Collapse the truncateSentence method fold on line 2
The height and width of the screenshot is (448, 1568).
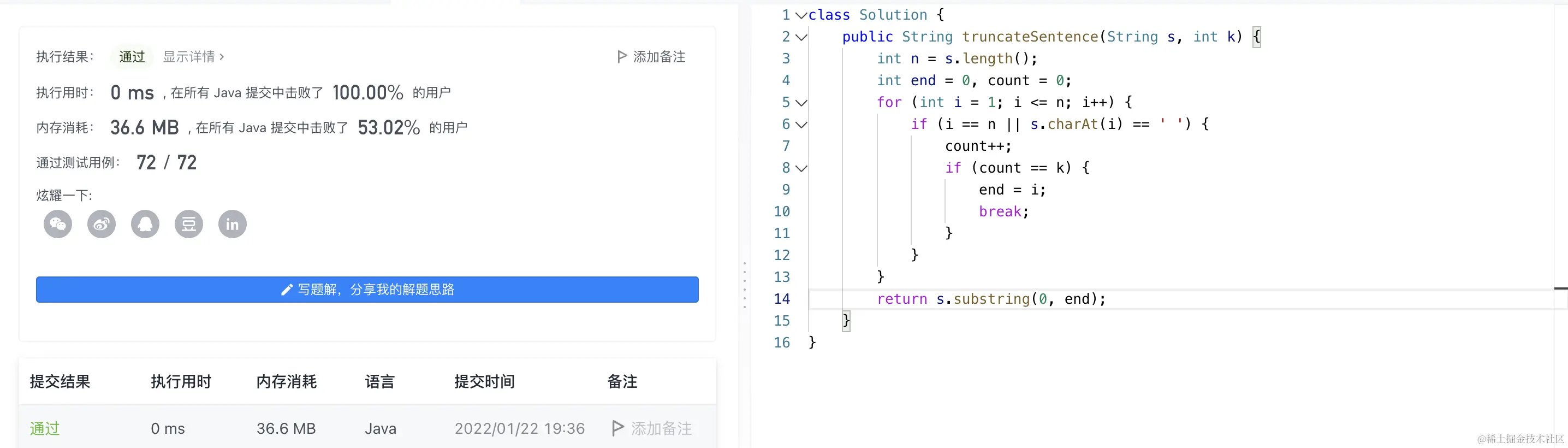[x=801, y=37]
